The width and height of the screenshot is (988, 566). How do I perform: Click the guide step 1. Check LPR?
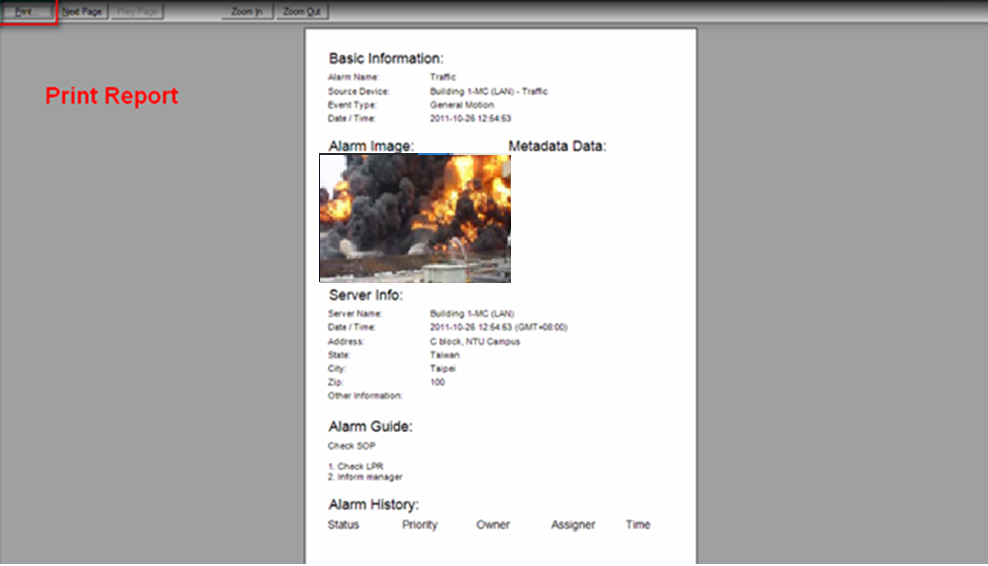[x=356, y=466]
